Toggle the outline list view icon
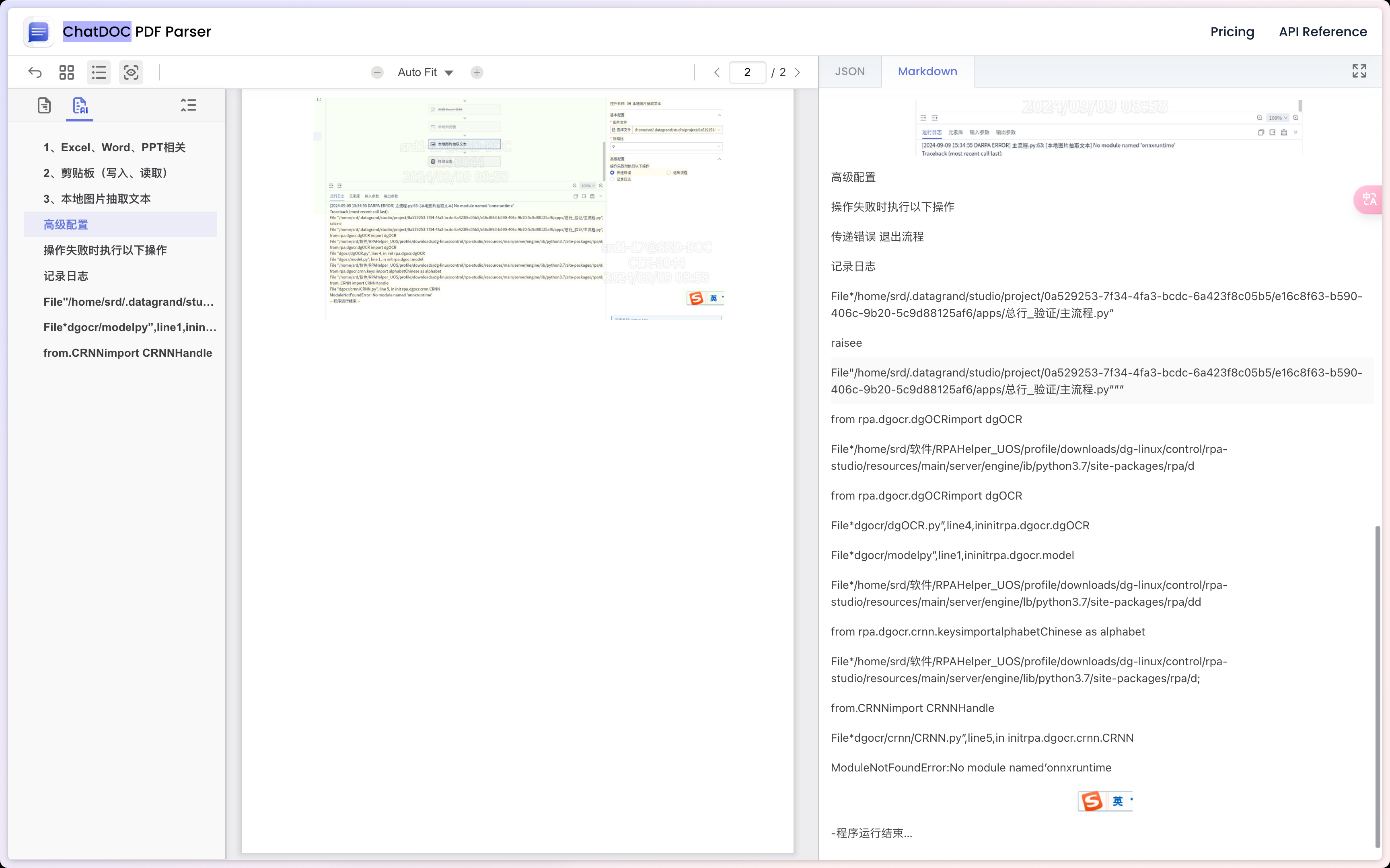Viewport: 1390px width, 868px height. point(99,72)
